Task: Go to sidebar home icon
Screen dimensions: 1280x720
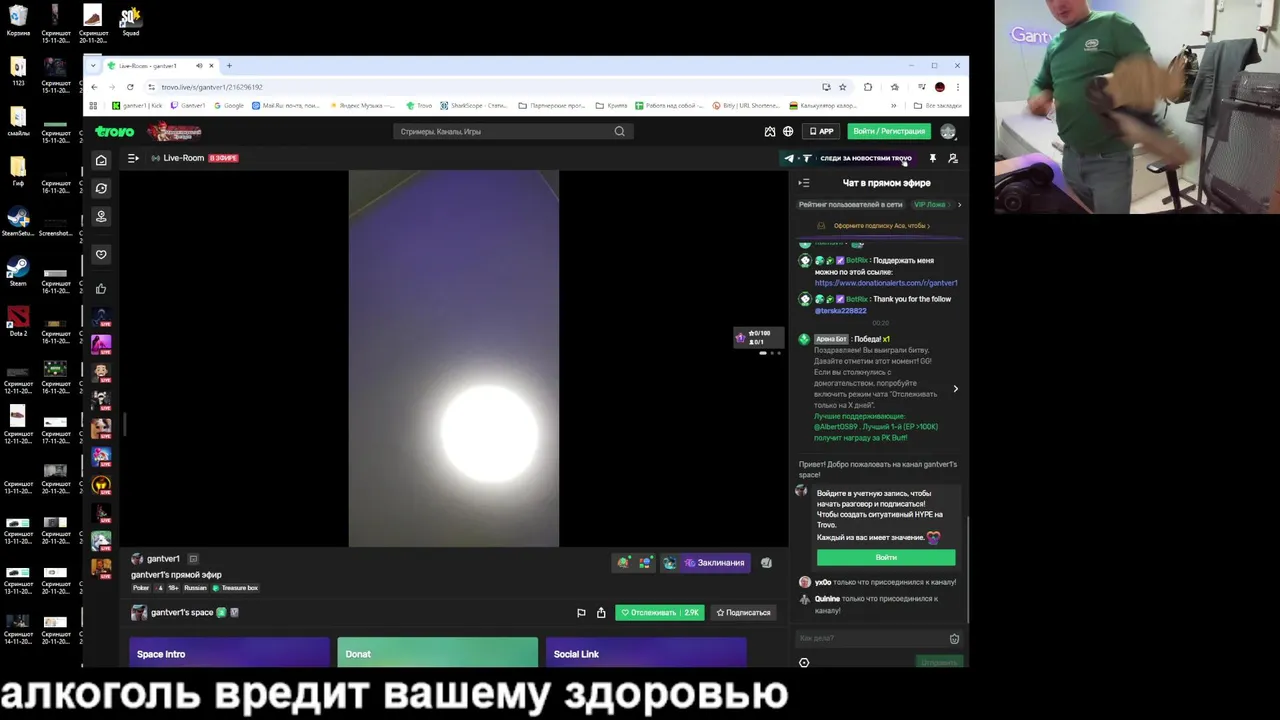Action: [x=101, y=160]
